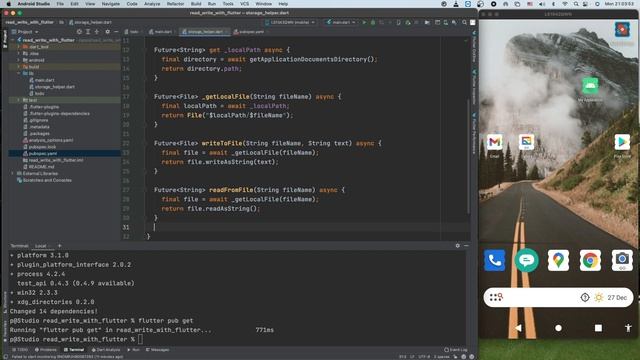This screenshot has height=360, width=640.
Task: Collapse the read_write_with_flutter root folder
Action: [13, 40]
